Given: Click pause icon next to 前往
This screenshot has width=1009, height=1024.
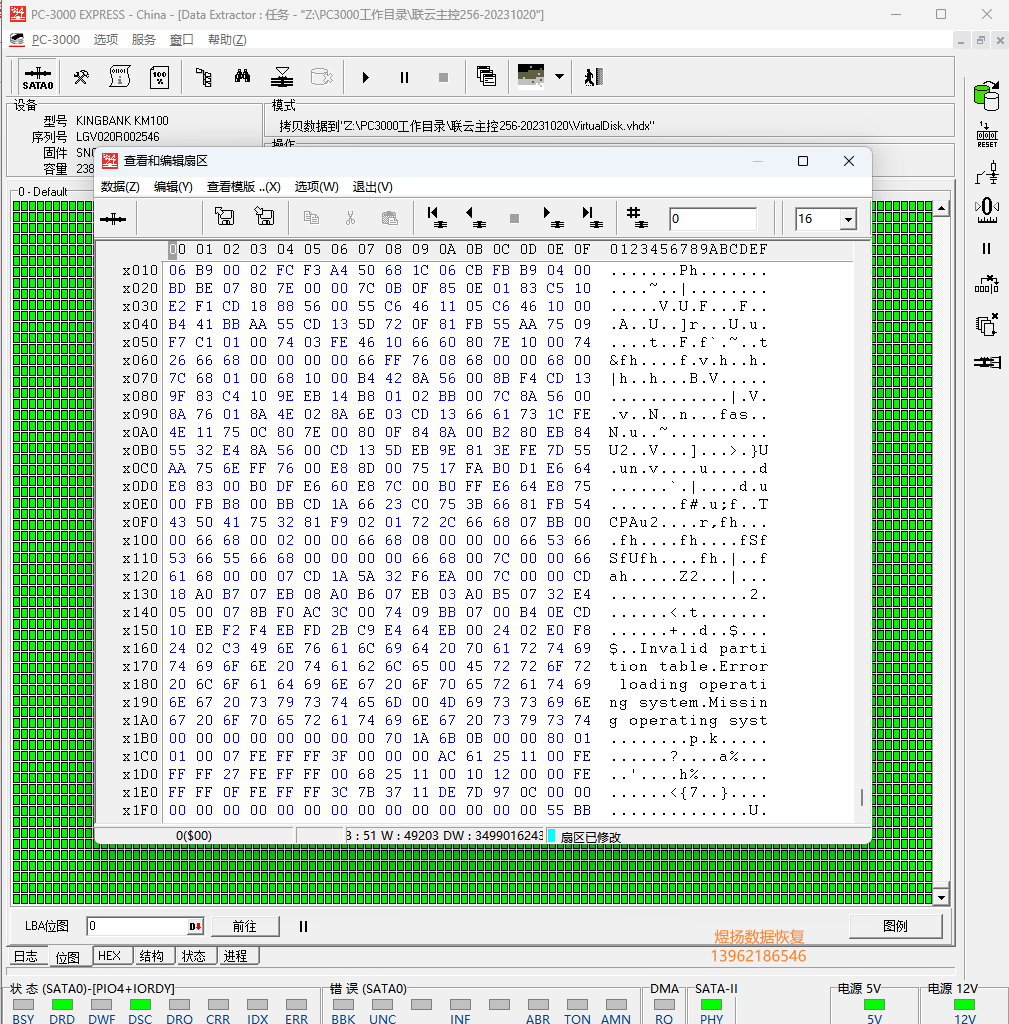Looking at the screenshot, I should (303, 926).
